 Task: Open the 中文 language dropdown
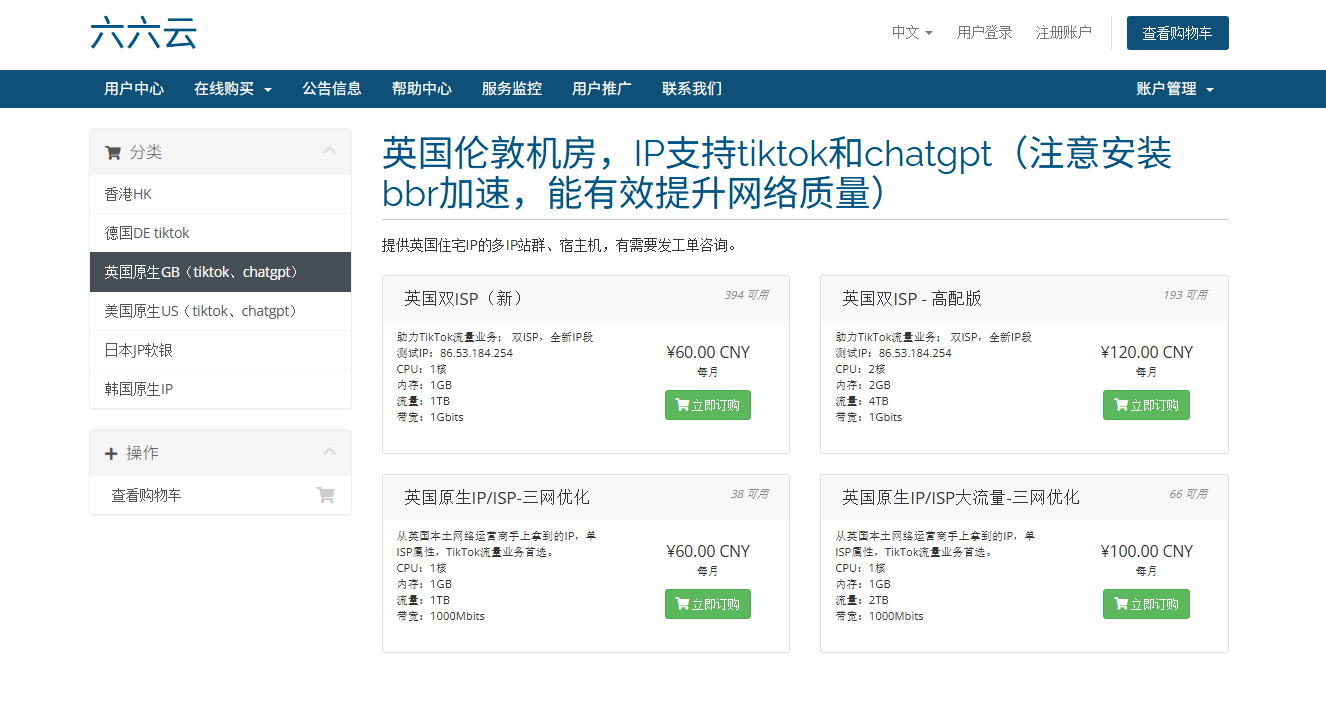point(911,32)
